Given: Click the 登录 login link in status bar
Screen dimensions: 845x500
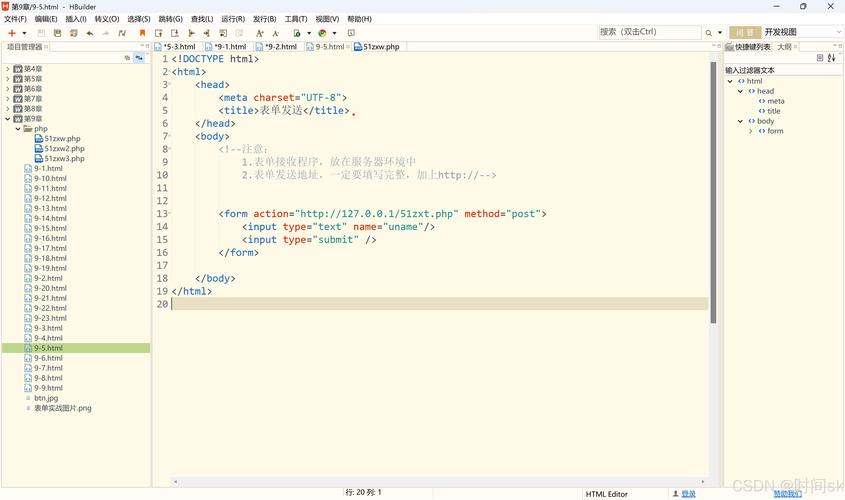Looking at the screenshot, I should (688, 493).
